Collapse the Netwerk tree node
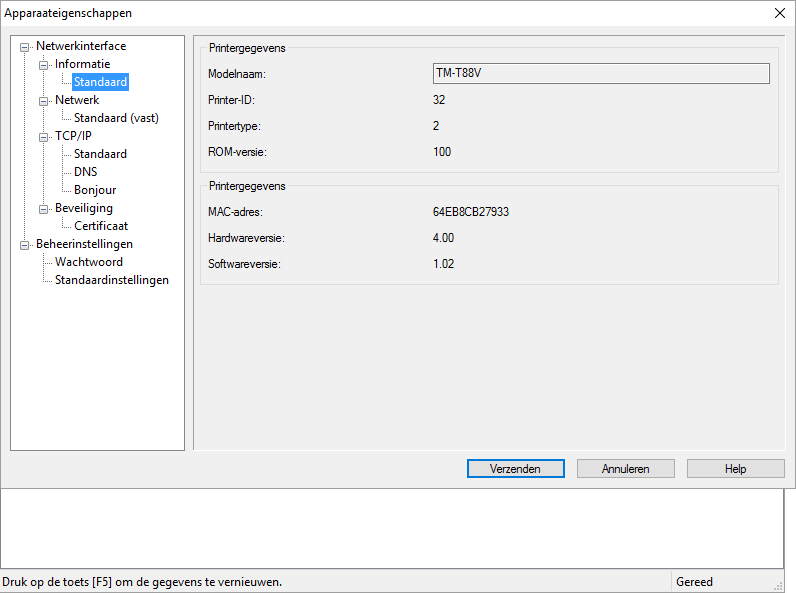The width and height of the screenshot is (796, 593). (x=44, y=101)
